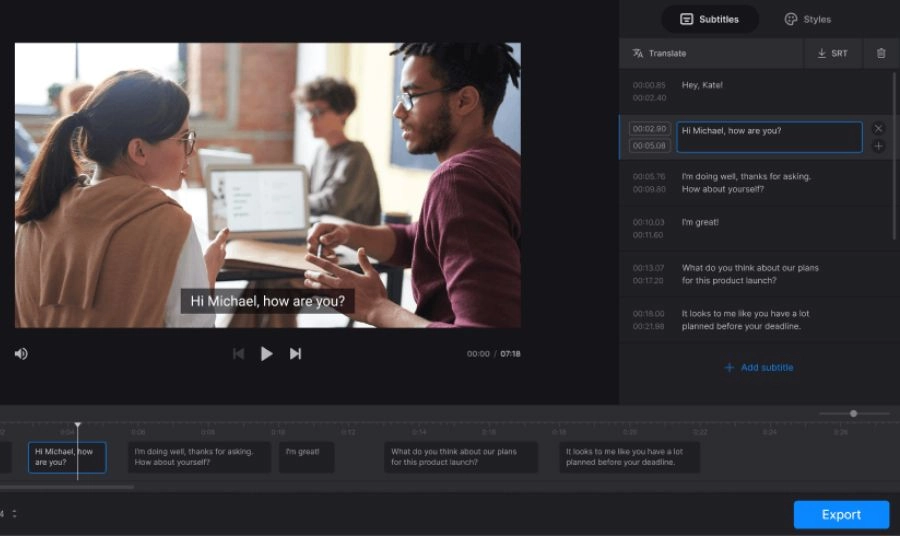Click the video preview frame
The height and width of the screenshot is (536, 900).
pyautogui.click(x=267, y=185)
